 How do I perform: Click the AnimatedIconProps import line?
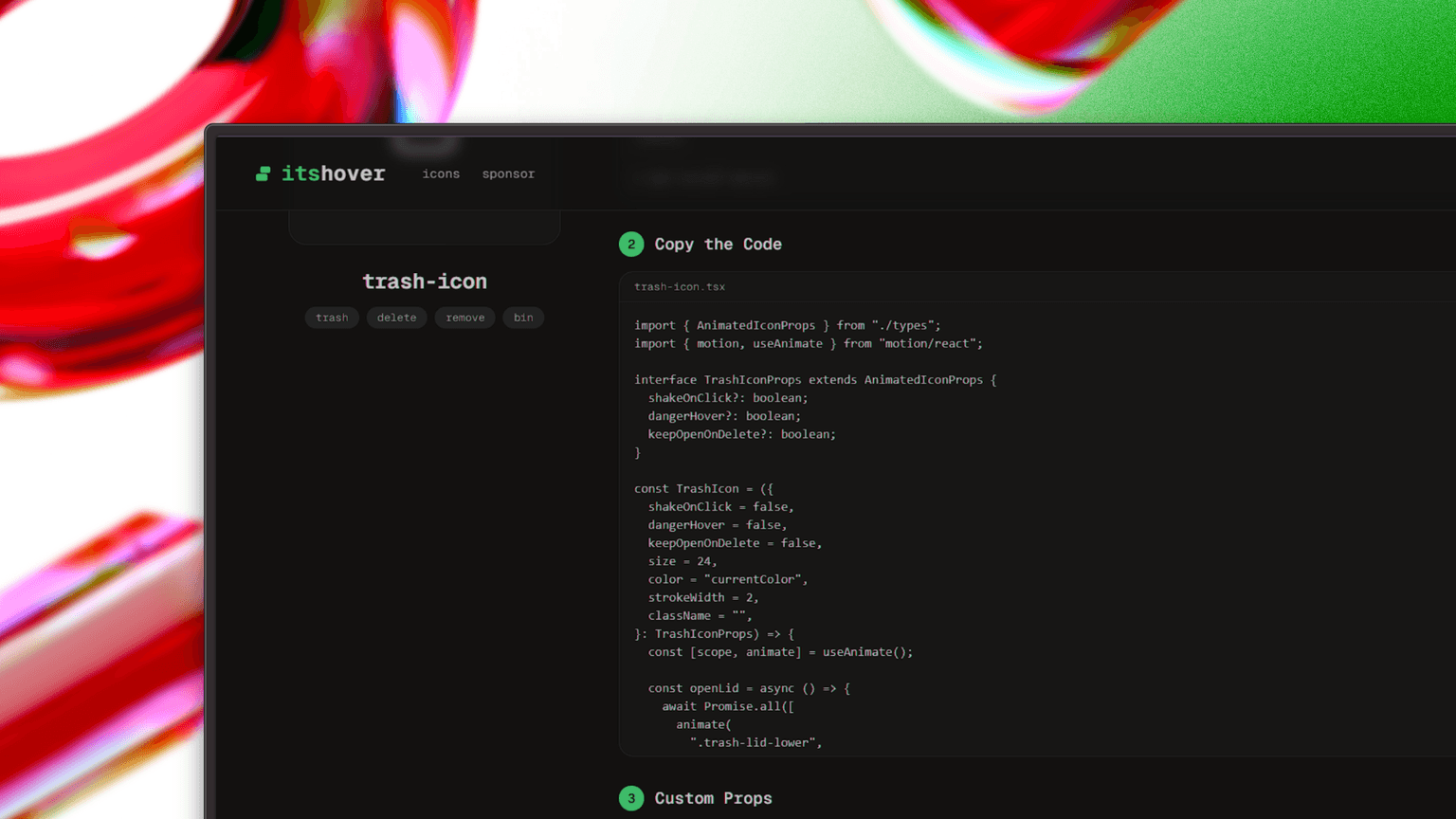[787, 325]
